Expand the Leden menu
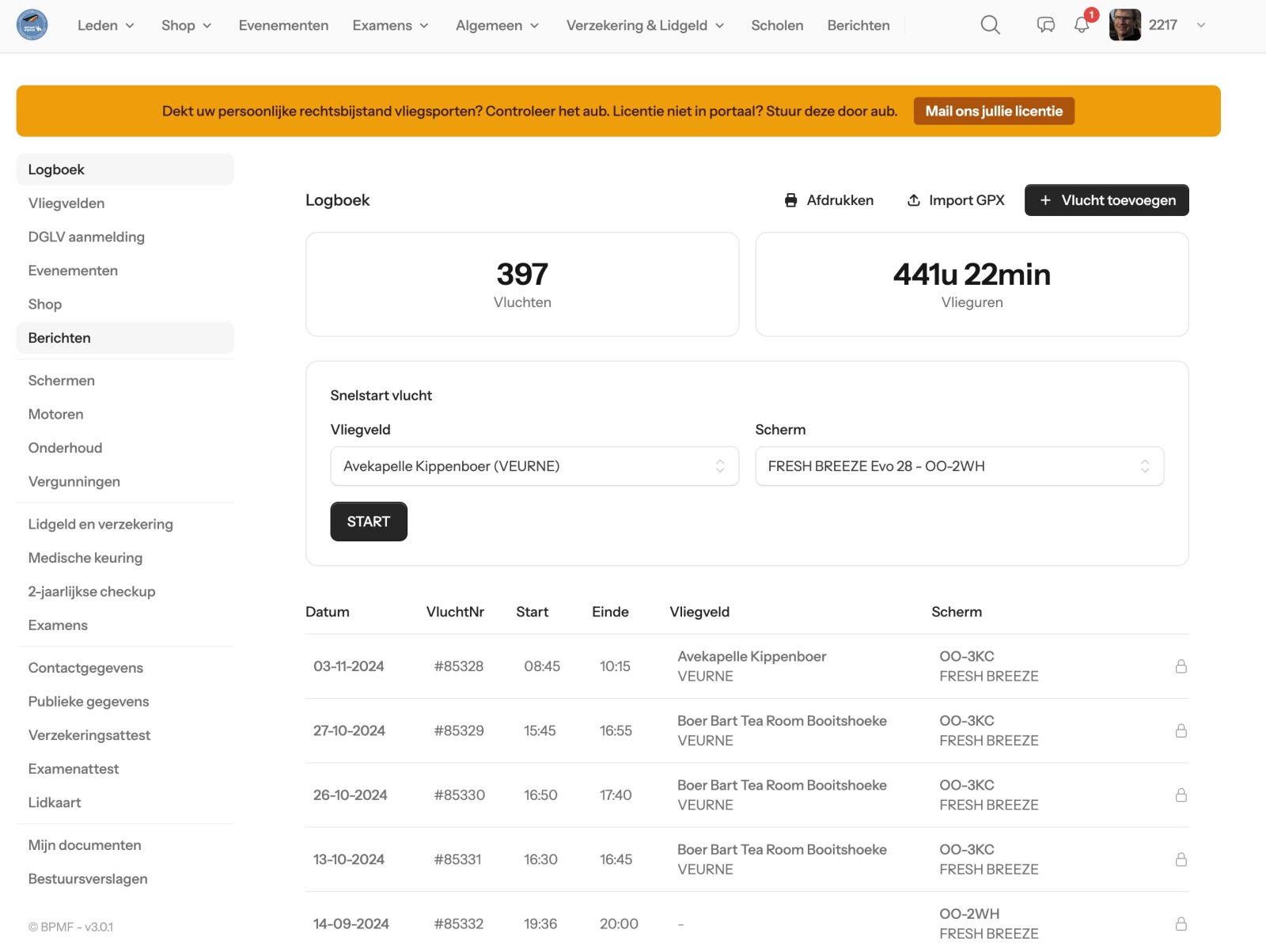Screen dimensions: 1266x952 point(106,25)
